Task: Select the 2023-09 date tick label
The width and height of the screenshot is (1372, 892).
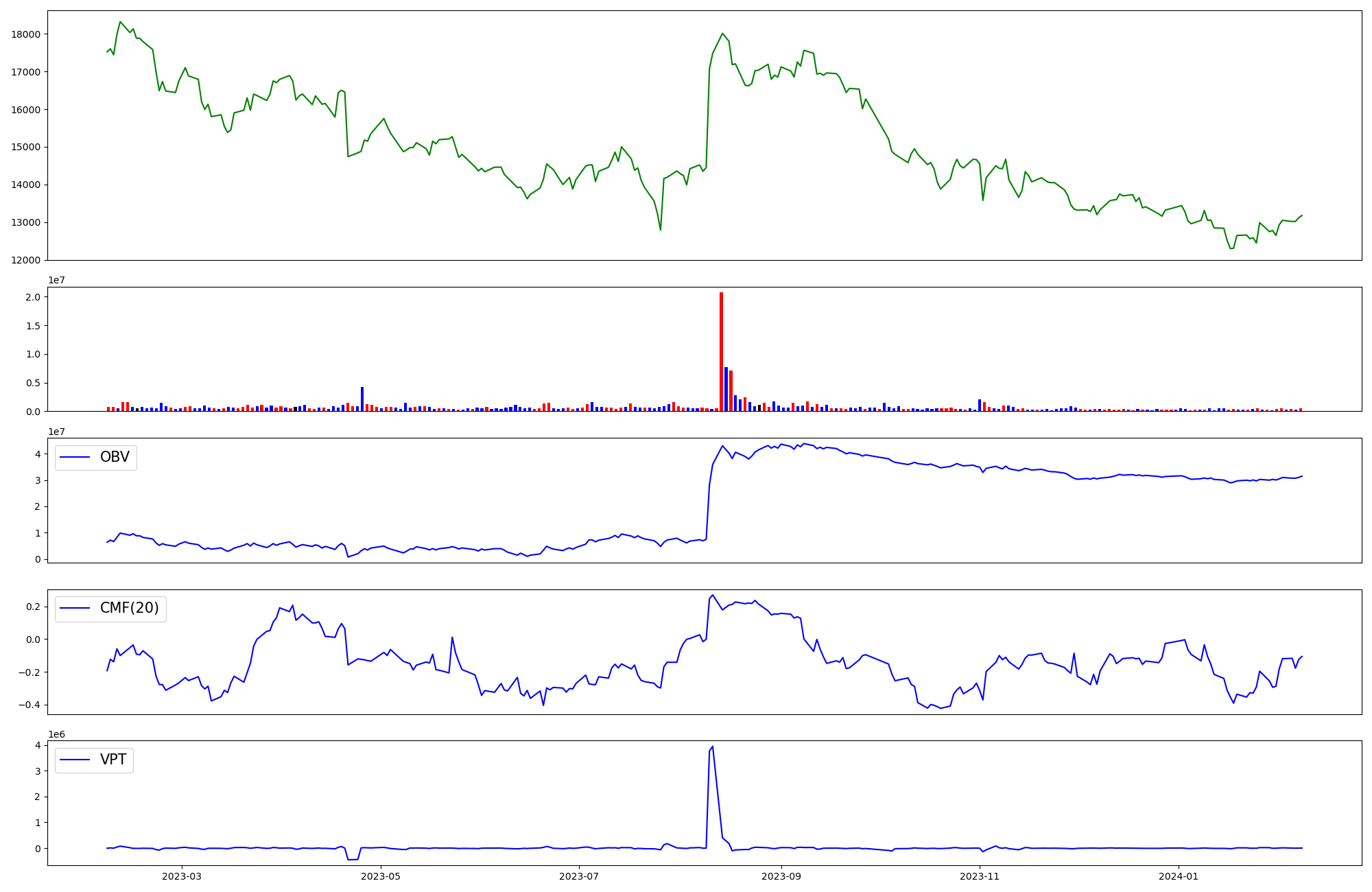Action: [x=781, y=876]
